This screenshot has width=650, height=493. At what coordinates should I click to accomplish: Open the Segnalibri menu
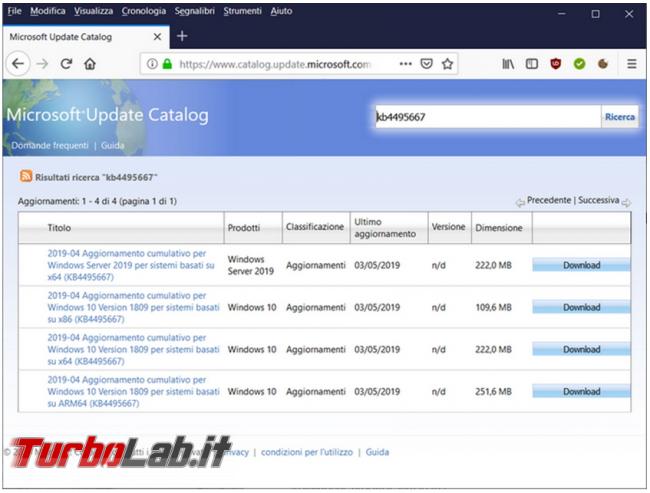194,11
